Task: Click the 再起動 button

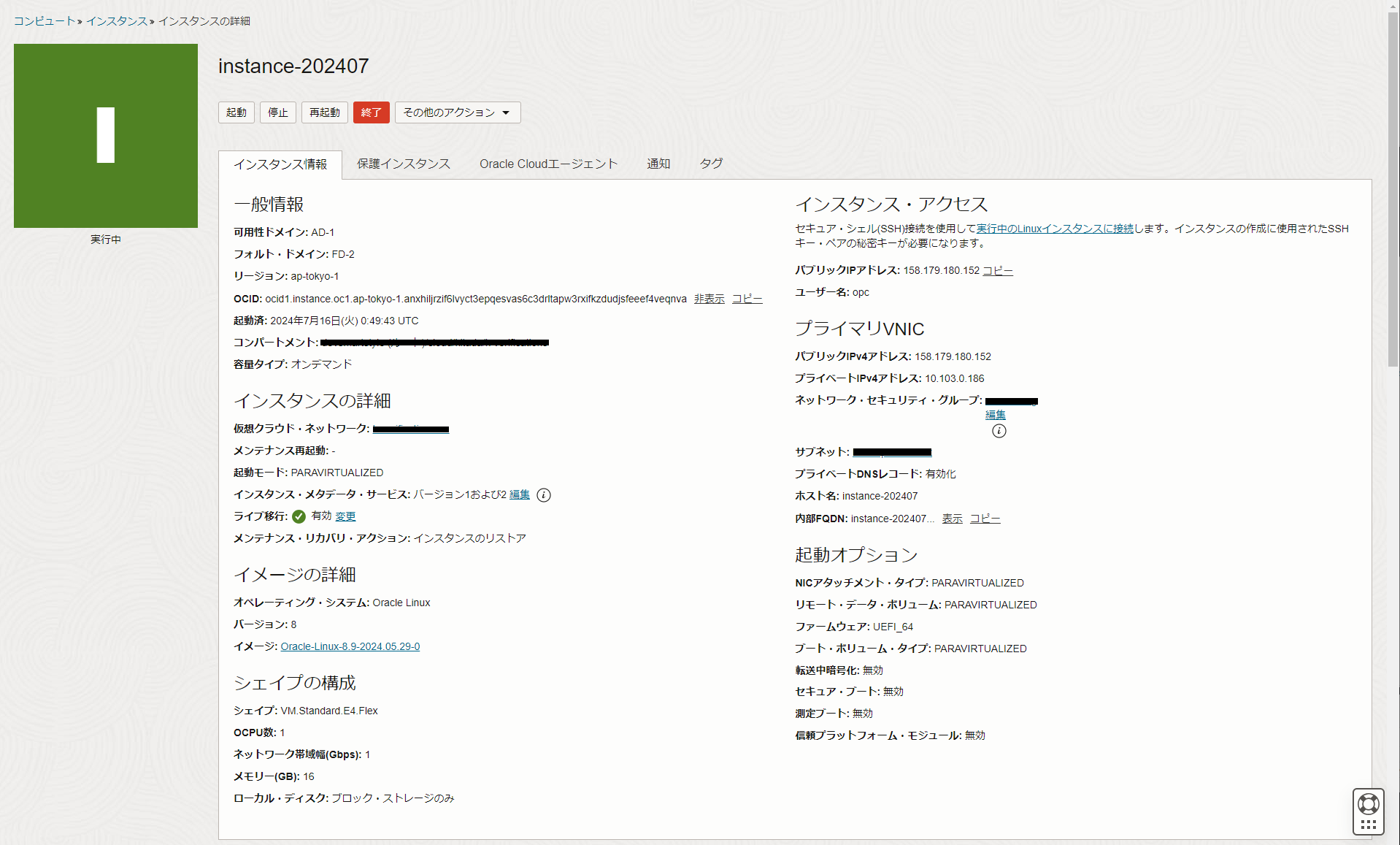Action: coord(325,112)
